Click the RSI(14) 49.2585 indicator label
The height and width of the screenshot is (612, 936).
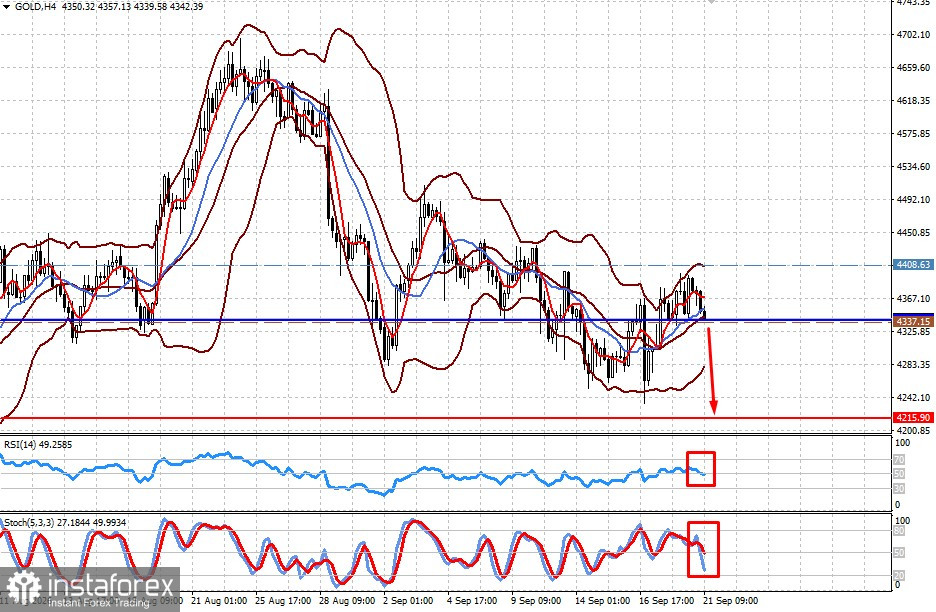(38, 445)
